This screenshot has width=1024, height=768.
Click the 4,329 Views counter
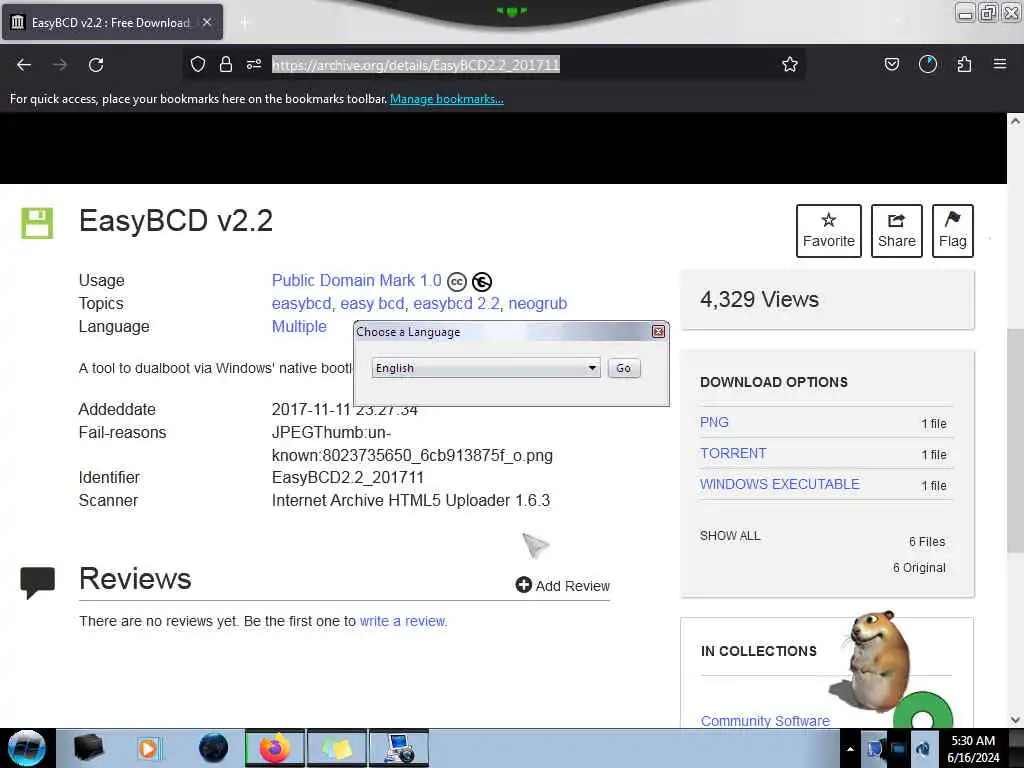(759, 299)
